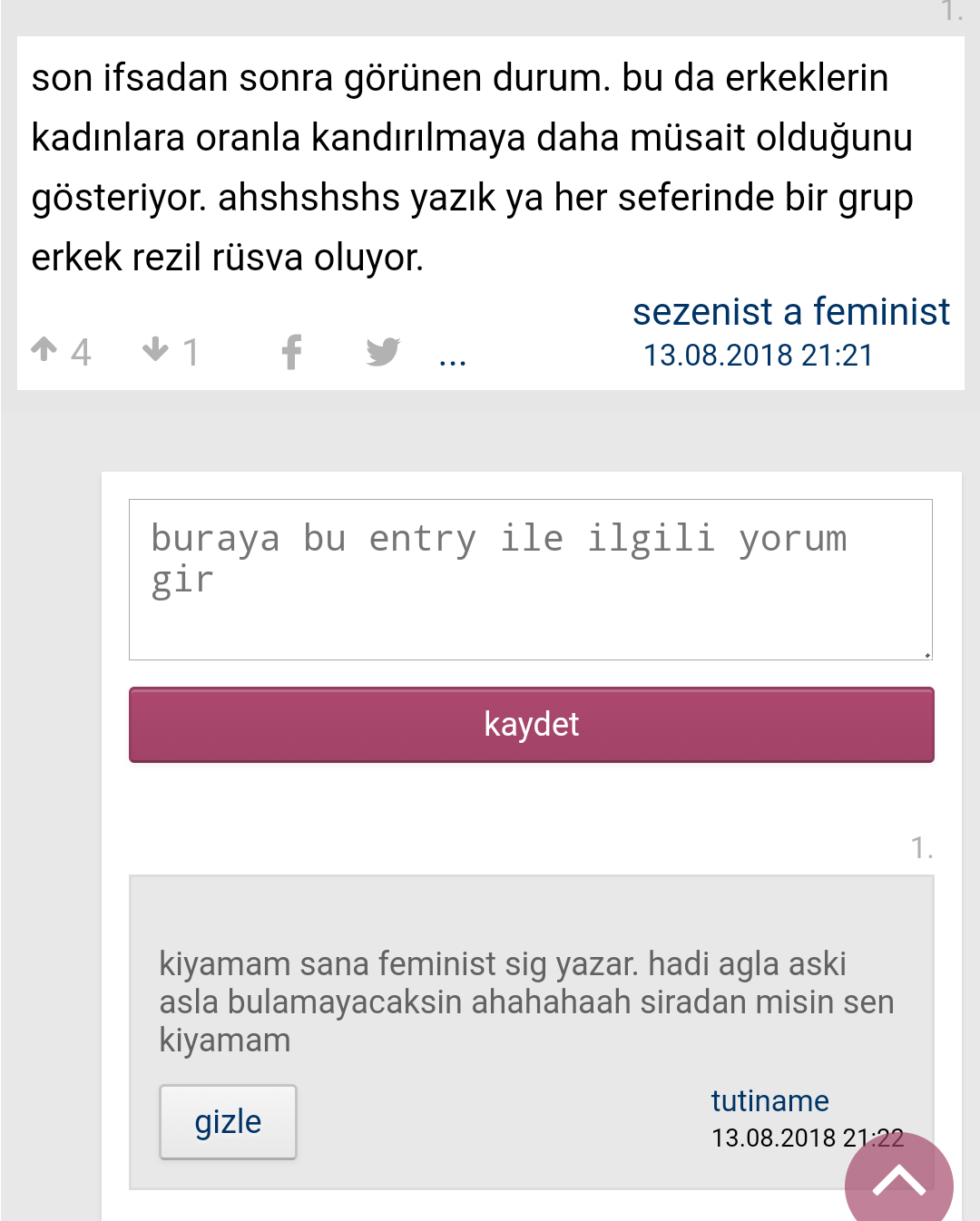Open the author profile sezenist a feminist
The height and width of the screenshot is (1221, 980).
pyautogui.click(x=791, y=311)
